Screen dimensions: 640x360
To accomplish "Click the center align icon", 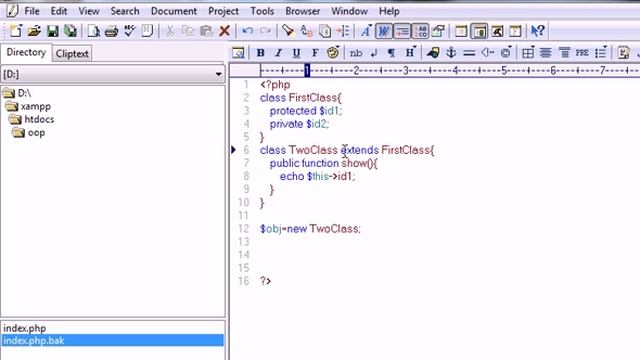I will pyautogui.click(x=546, y=53).
